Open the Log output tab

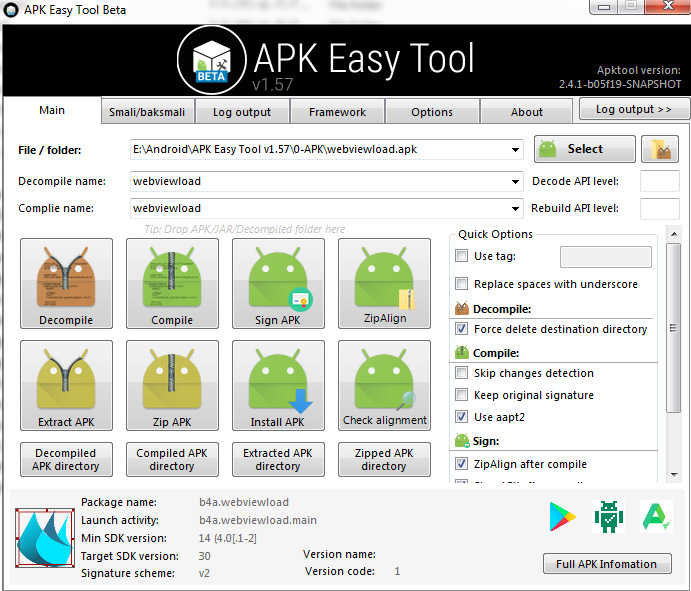click(242, 112)
